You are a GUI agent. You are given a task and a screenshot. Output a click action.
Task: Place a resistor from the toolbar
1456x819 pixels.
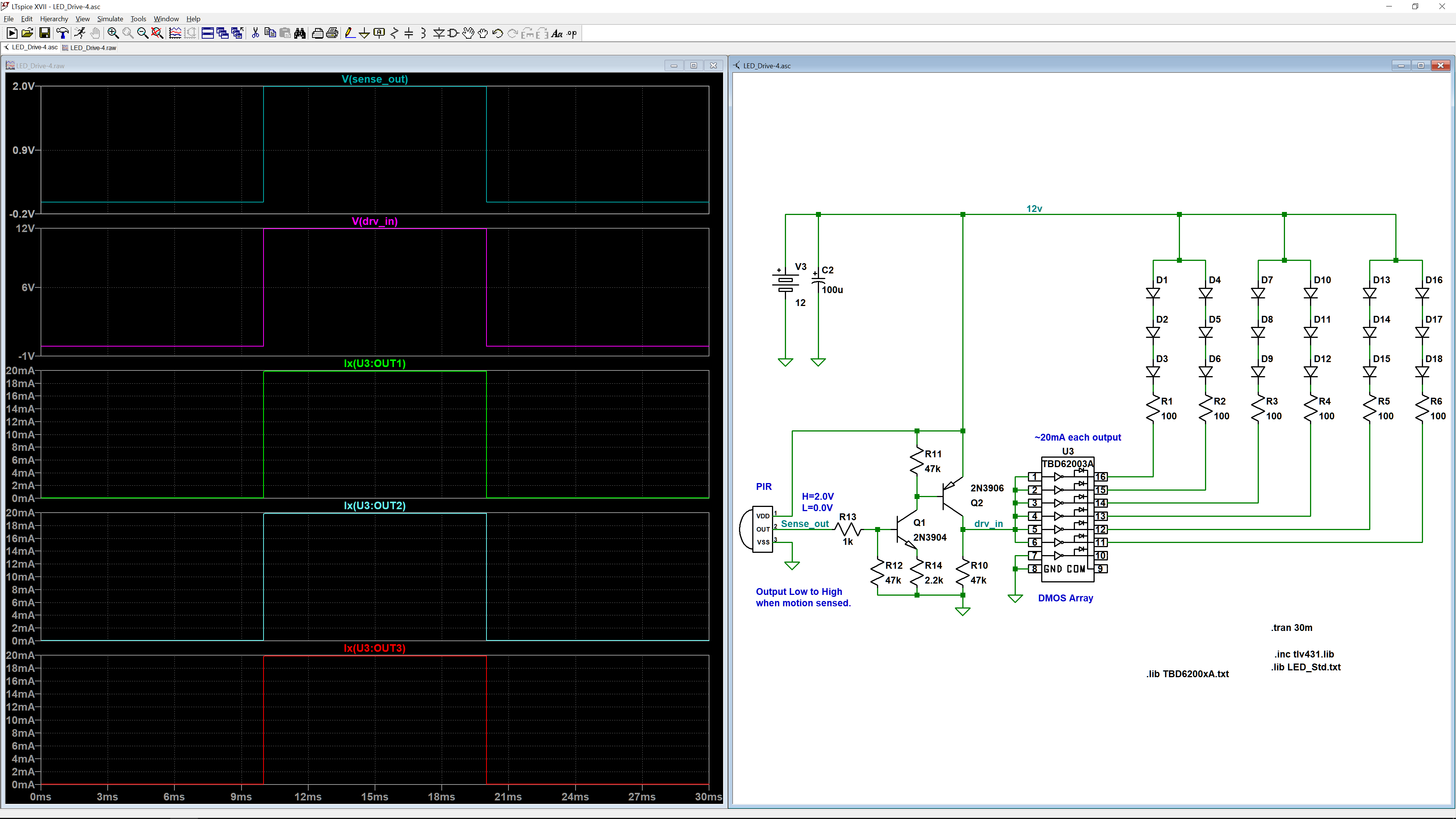point(394,33)
